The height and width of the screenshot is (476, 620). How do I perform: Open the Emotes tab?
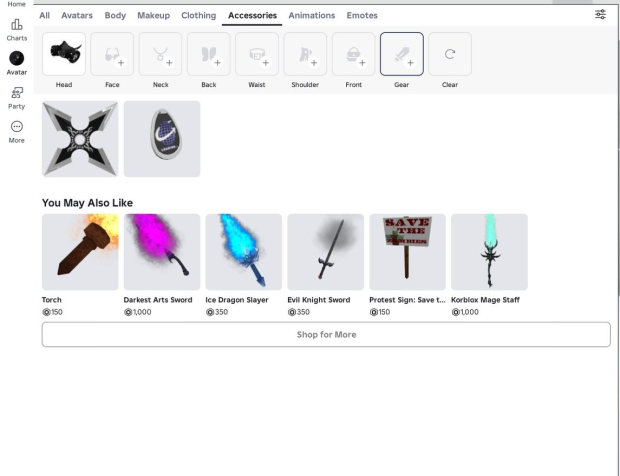[x=362, y=16]
